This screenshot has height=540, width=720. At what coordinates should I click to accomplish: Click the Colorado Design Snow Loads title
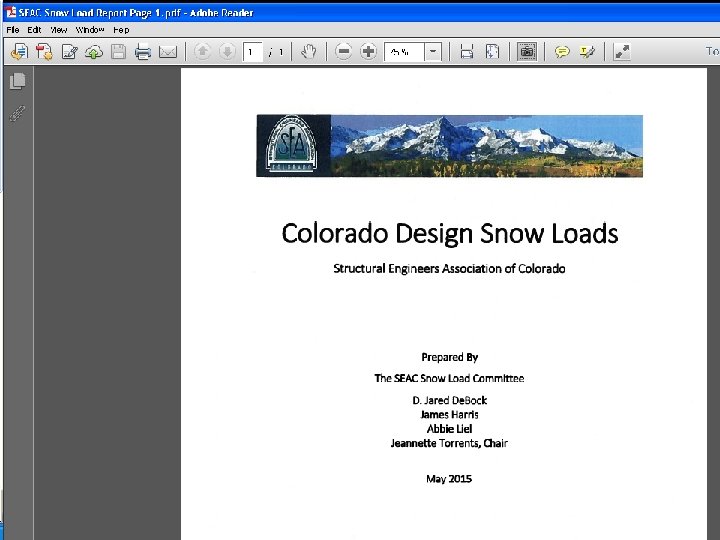click(450, 233)
